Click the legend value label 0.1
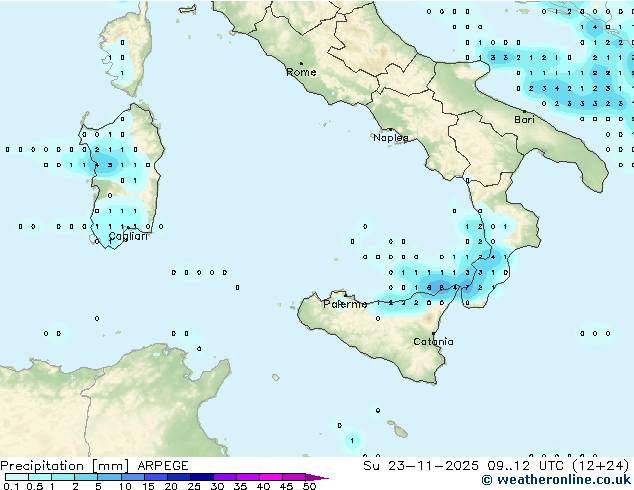 10,486
